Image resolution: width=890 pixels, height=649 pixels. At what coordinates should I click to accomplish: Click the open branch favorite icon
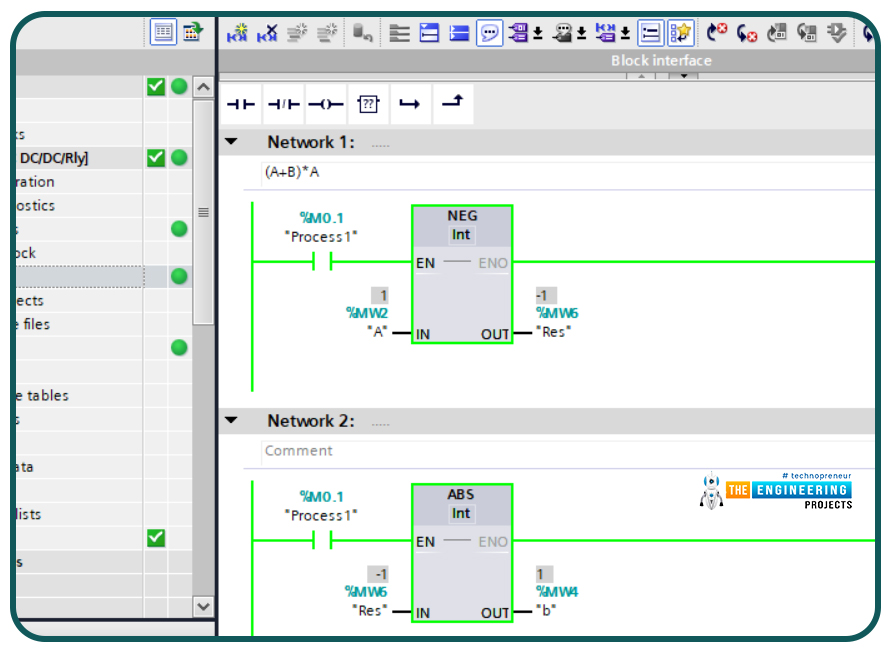tap(410, 104)
